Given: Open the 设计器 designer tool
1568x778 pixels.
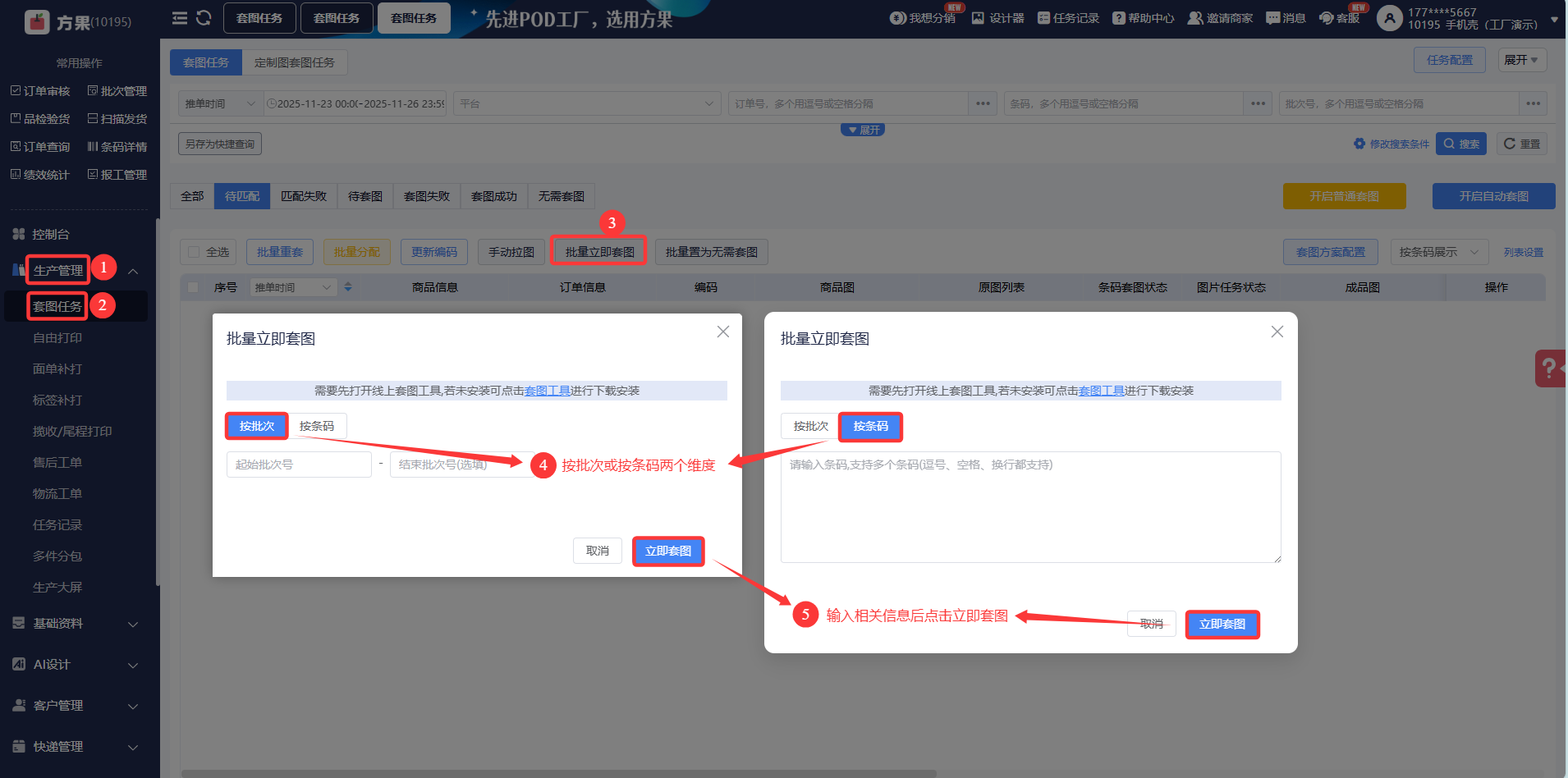Looking at the screenshot, I should (998, 18).
